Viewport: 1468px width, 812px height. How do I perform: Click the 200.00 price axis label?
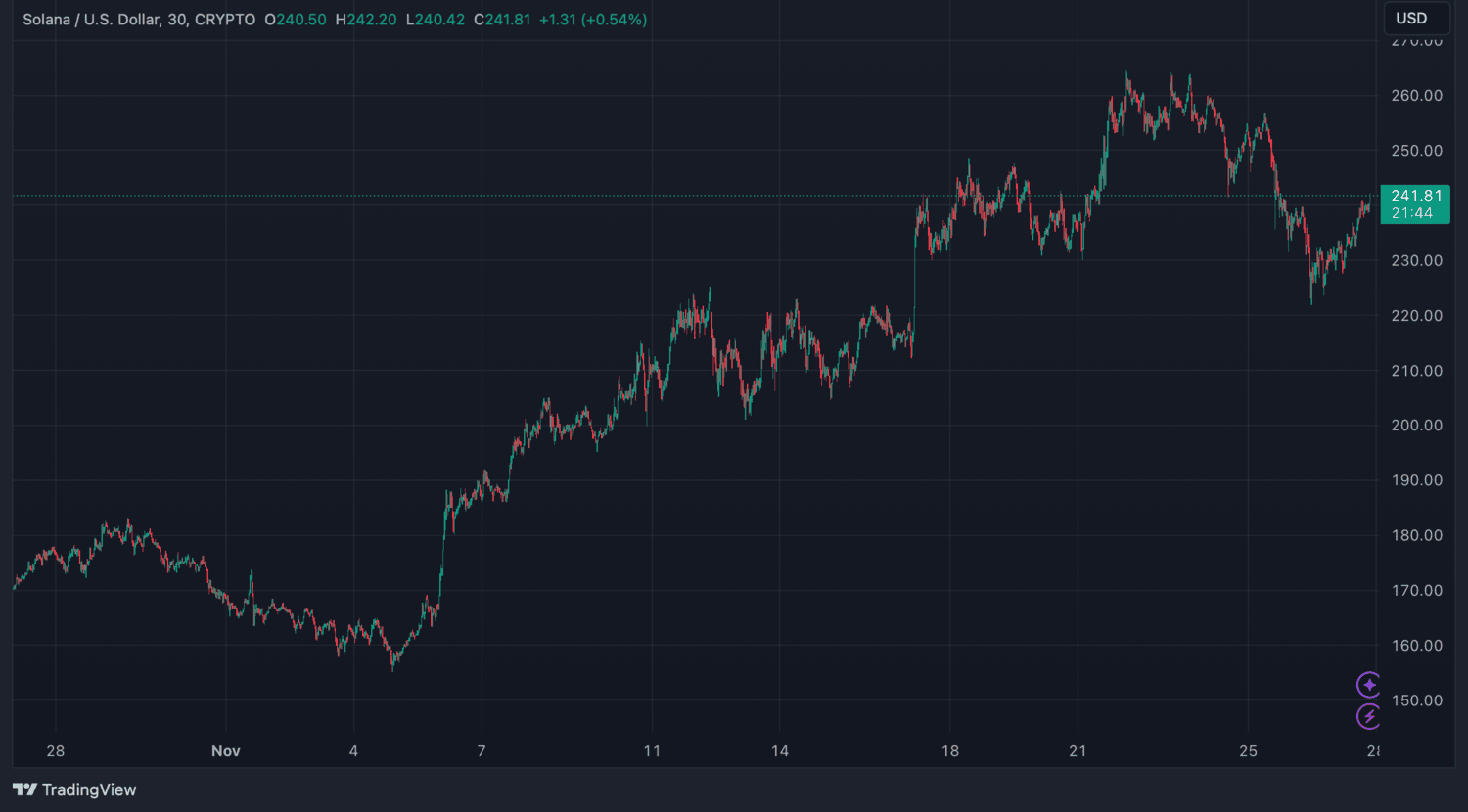coord(1417,426)
